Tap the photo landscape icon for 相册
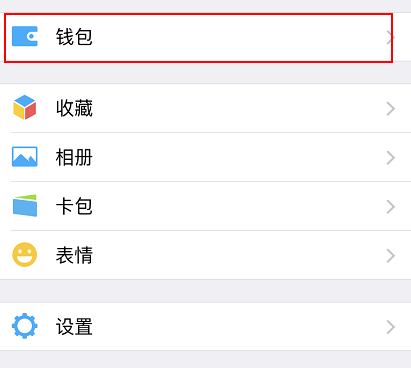Image resolution: width=411 pixels, height=368 pixels. coord(25,157)
